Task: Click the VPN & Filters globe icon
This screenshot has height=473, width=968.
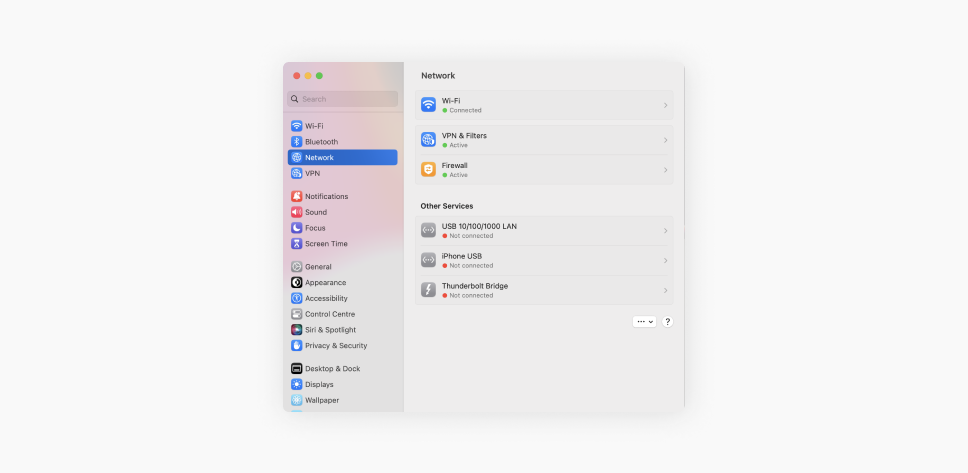Action: tap(428, 140)
